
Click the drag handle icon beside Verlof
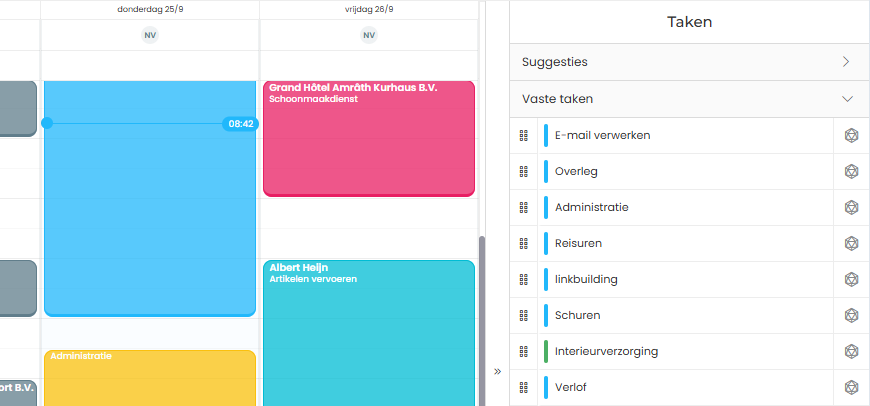pyautogui.click(x=523, y=388)
